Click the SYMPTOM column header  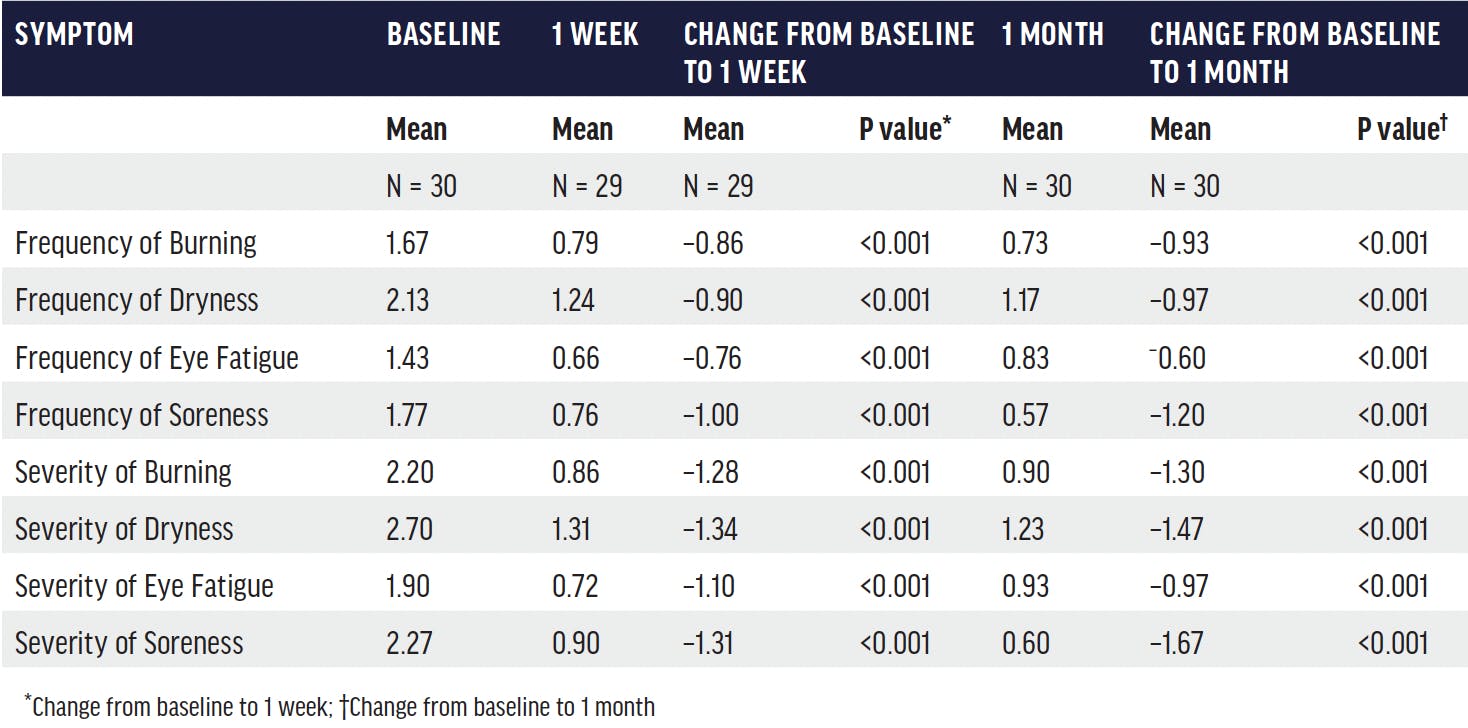74,35
